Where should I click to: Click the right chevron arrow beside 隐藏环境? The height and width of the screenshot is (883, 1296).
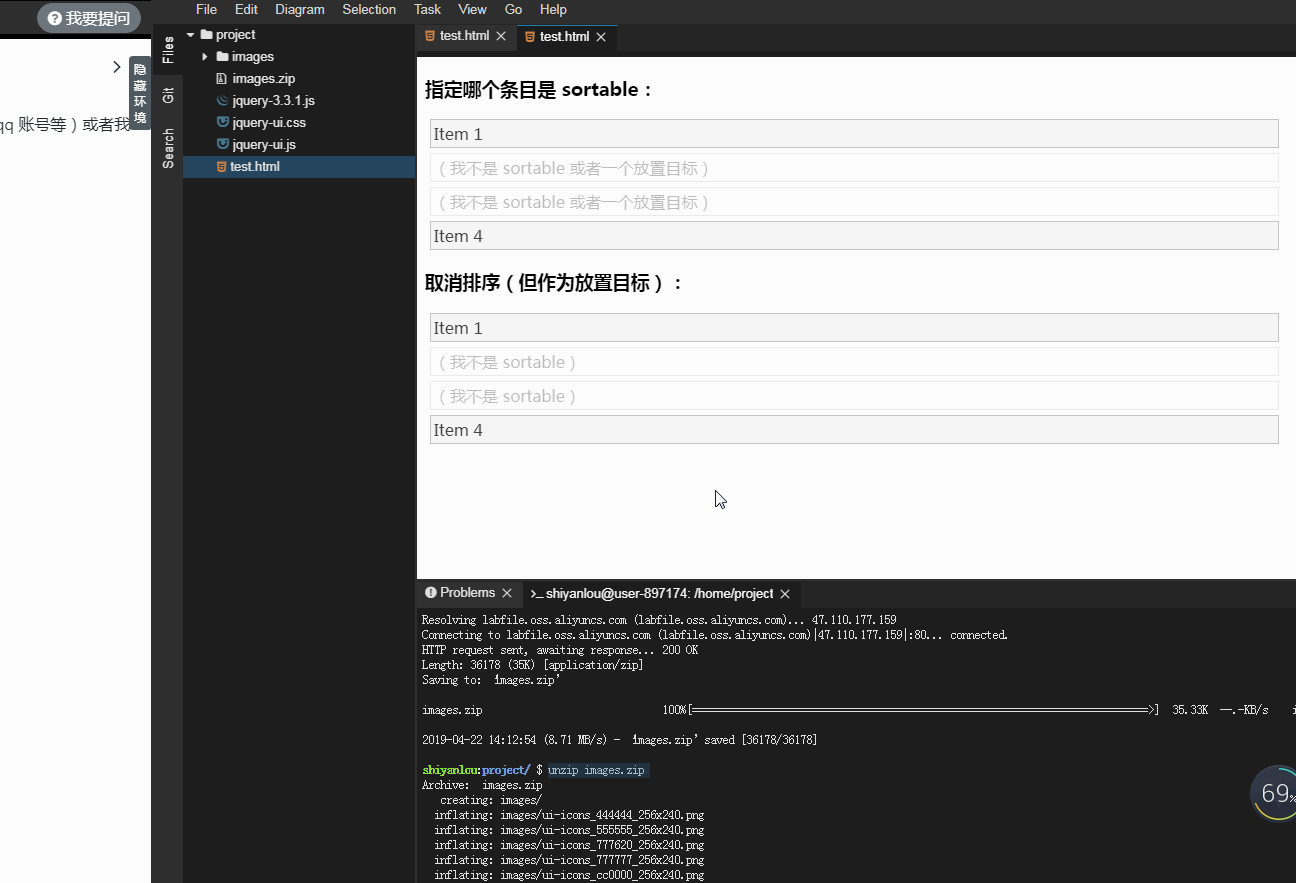117,67
